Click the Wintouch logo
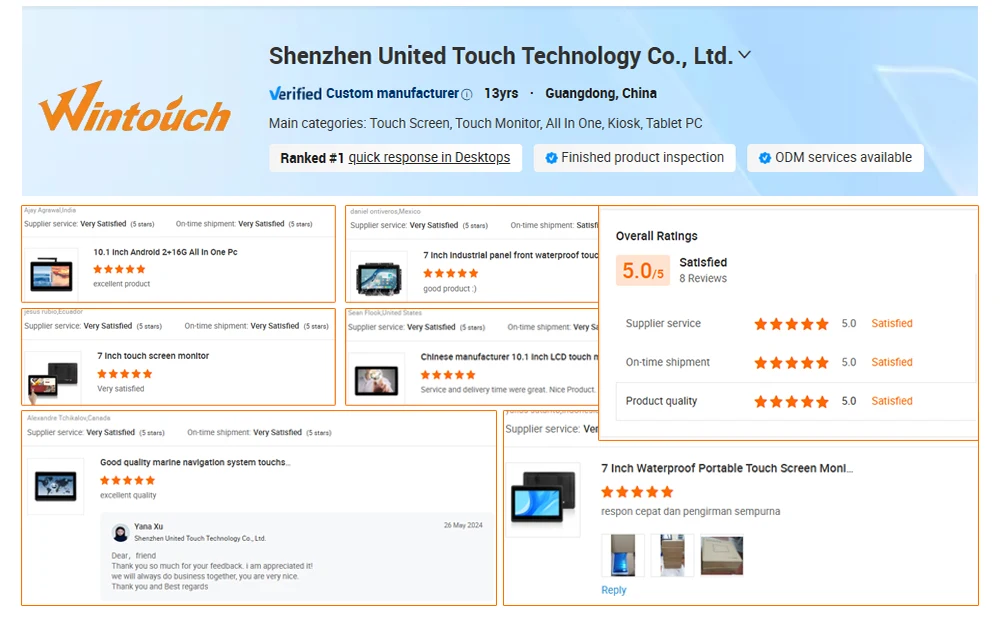Screen dimensions: 1000x630 [135, 106]
